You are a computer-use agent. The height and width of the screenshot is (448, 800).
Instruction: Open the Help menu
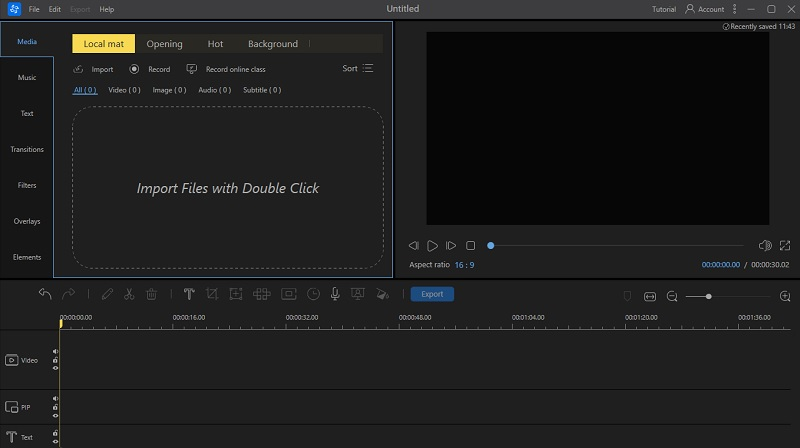tap(107, 9)
